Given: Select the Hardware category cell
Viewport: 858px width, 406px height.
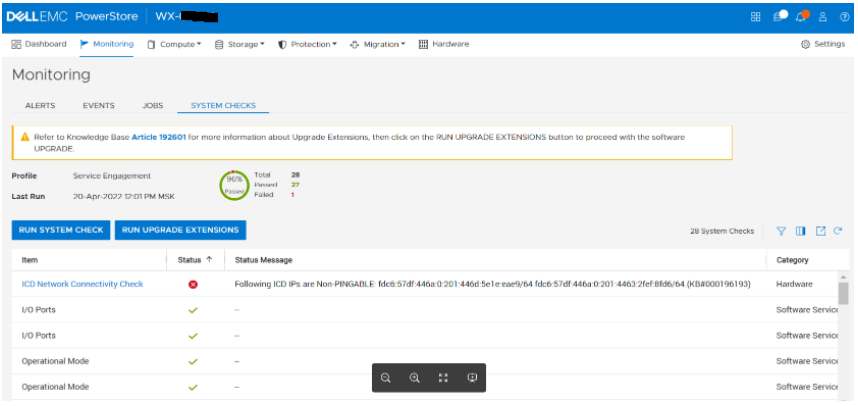Looking at the screenshot, I should click(795, 284).
